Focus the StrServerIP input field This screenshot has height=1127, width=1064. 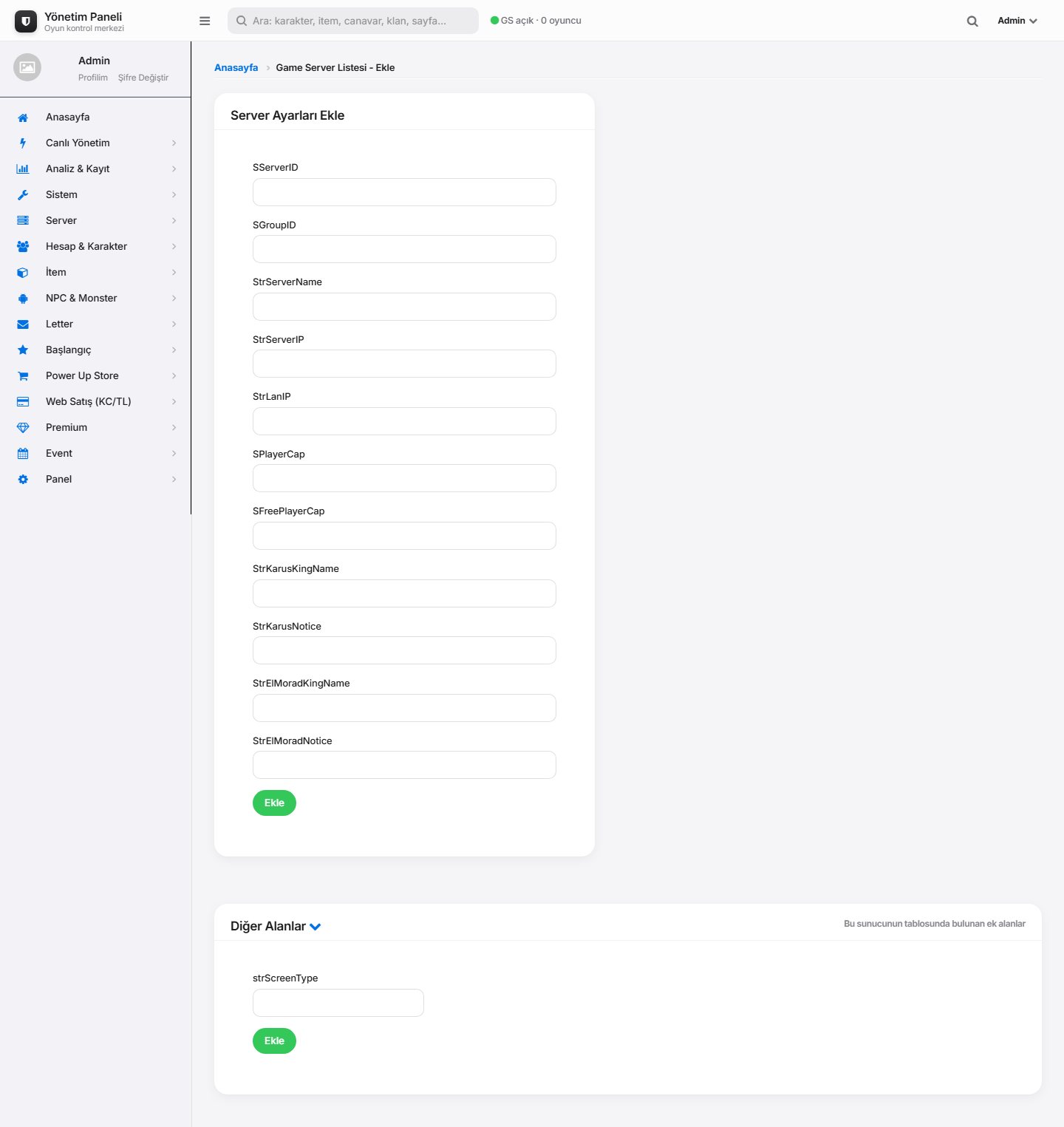point(404,364)
